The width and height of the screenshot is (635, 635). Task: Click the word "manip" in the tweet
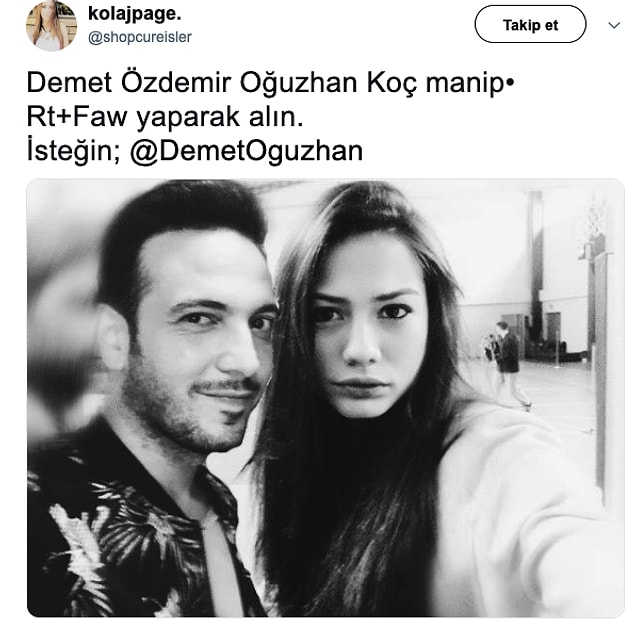click(x=465, y=84)
